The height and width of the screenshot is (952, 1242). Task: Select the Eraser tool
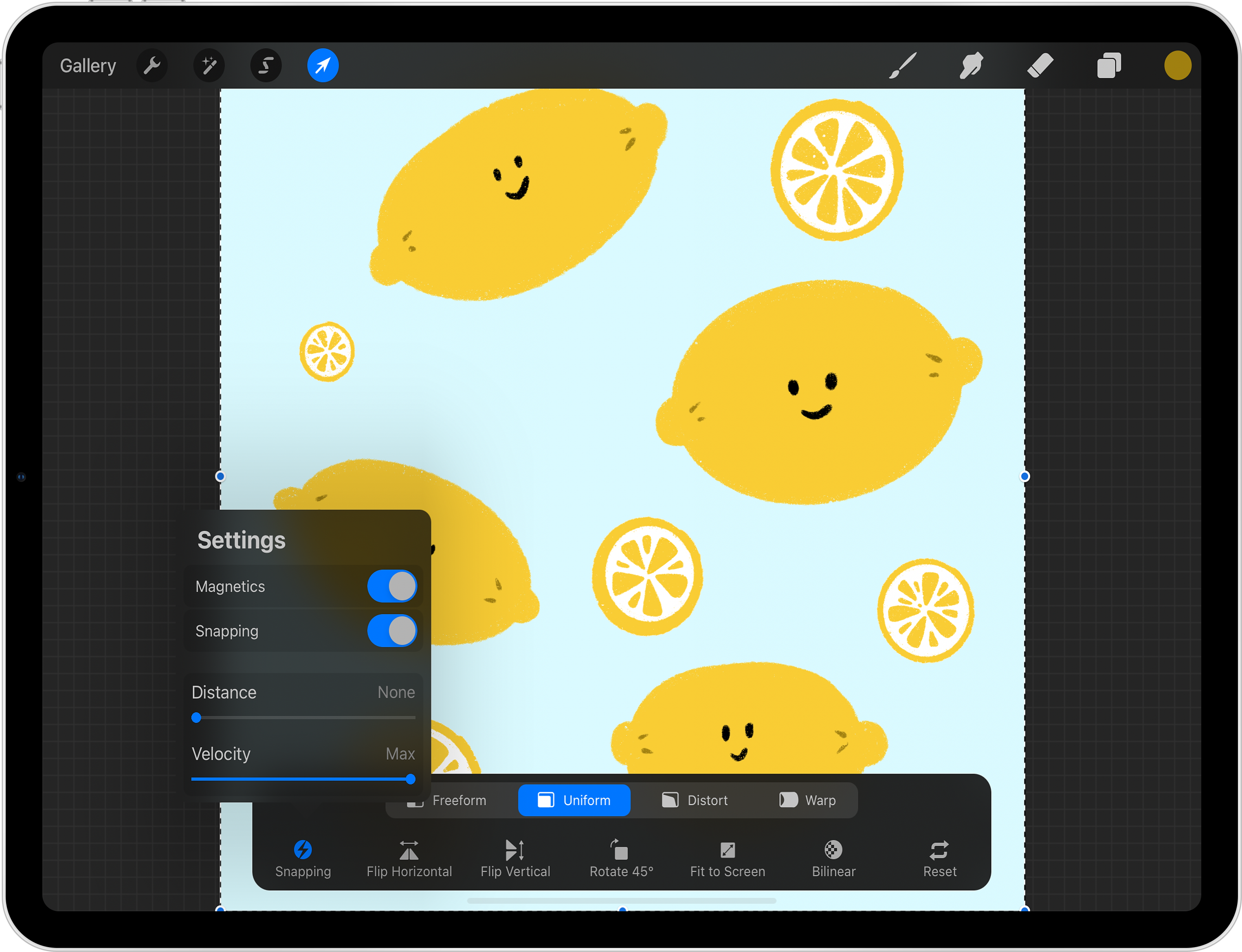click(x=1040, y=66)
